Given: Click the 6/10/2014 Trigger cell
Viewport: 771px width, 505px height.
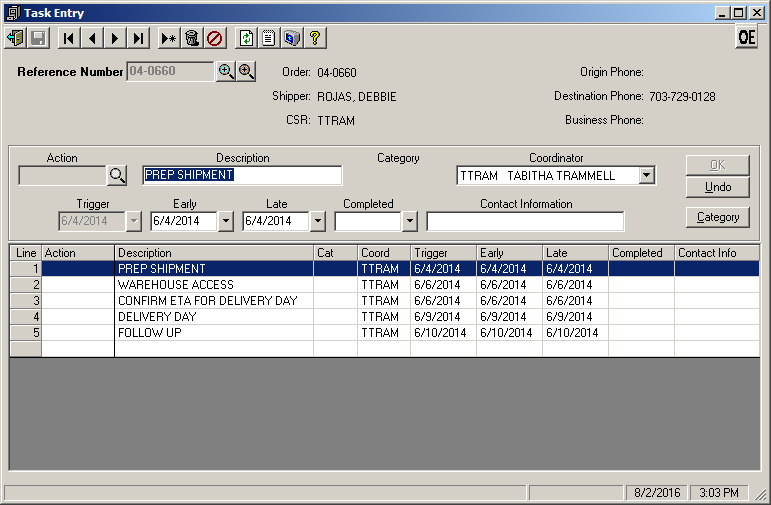Looking at the screenshot, I should [x=443, y=332].
